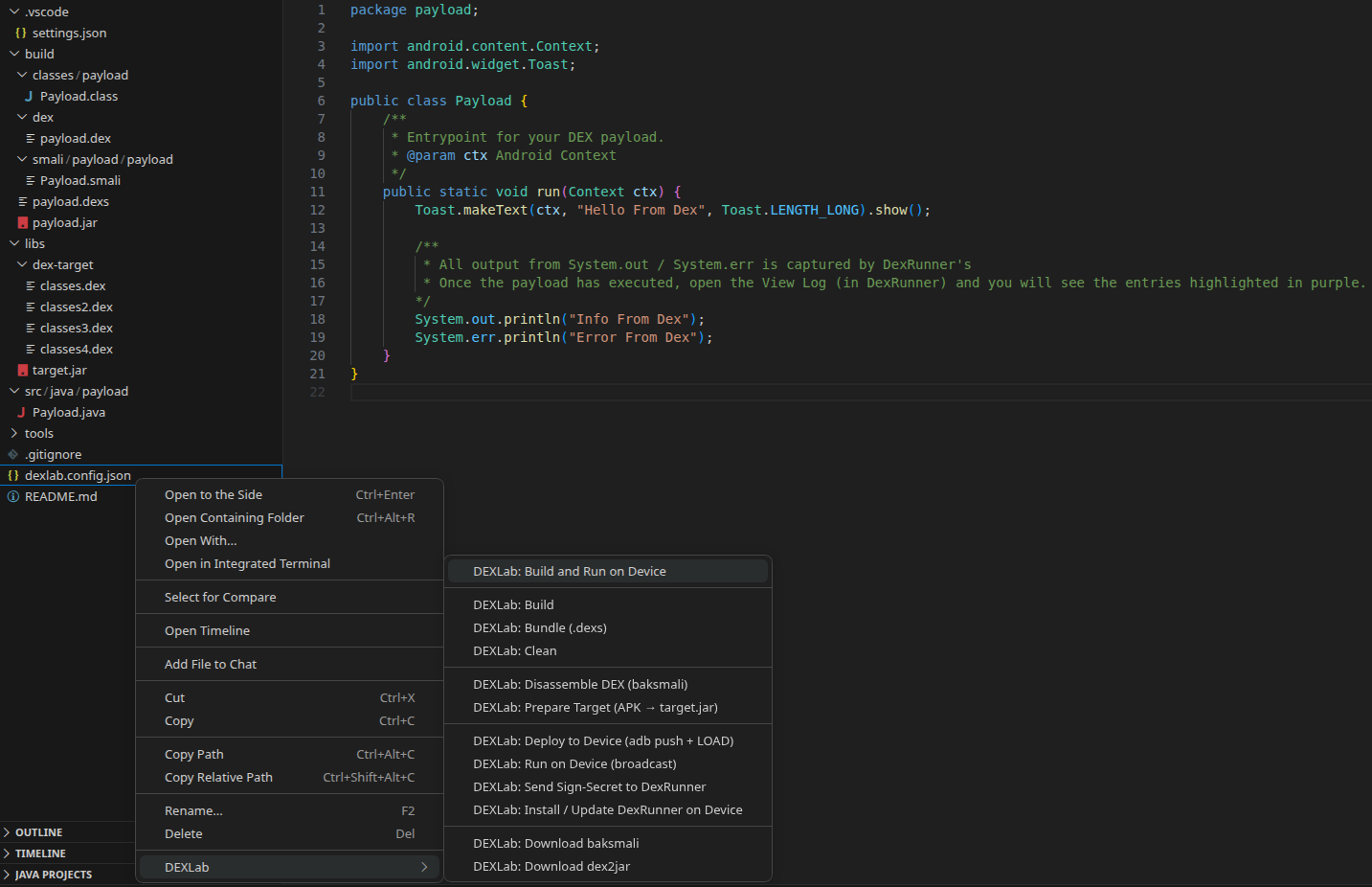Image resolution: width=1372 pixels, height=887 pixels.
Task: Click the Java icon beside Payload.class
Action: tap(29, 96)
